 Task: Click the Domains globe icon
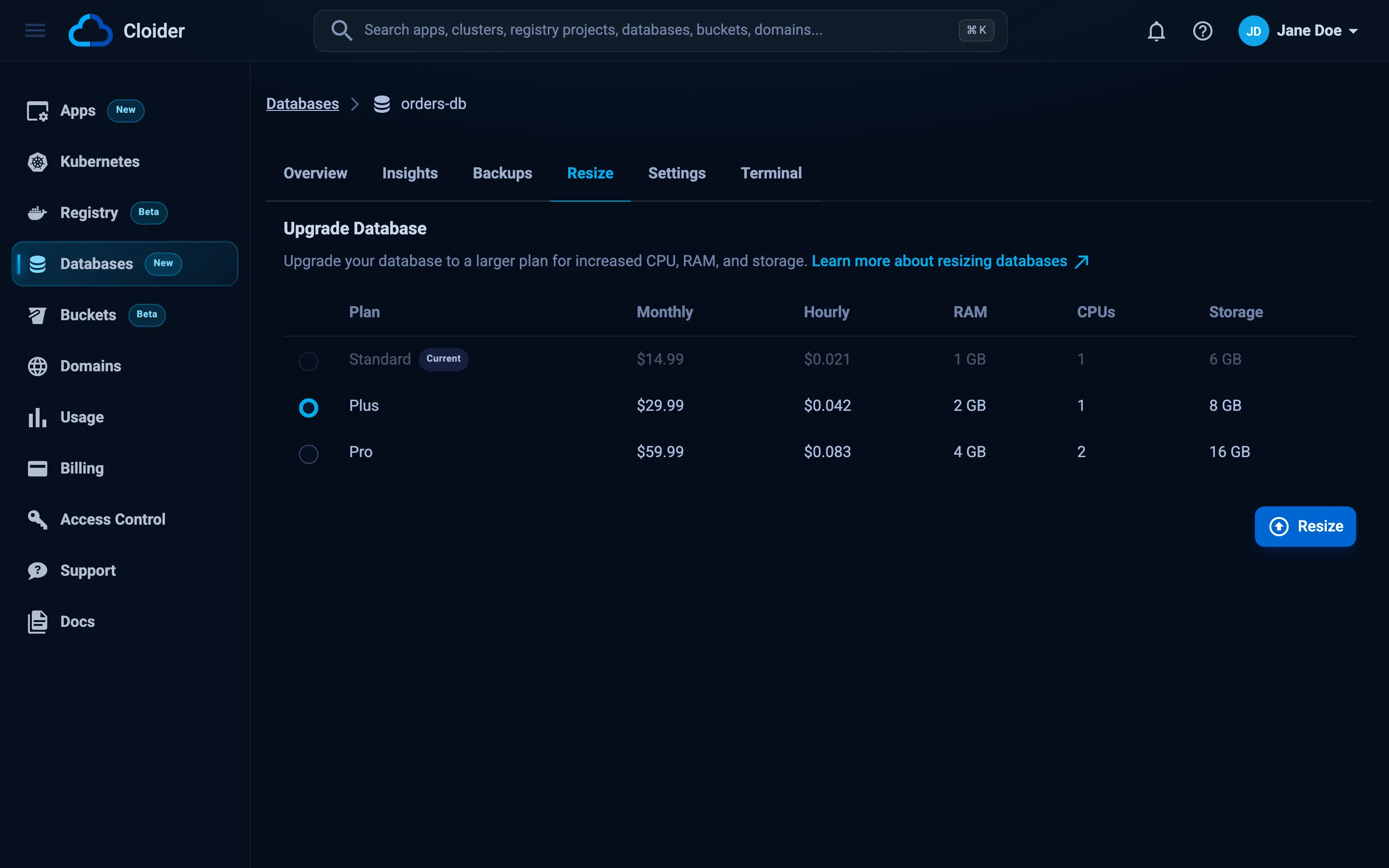38,366
